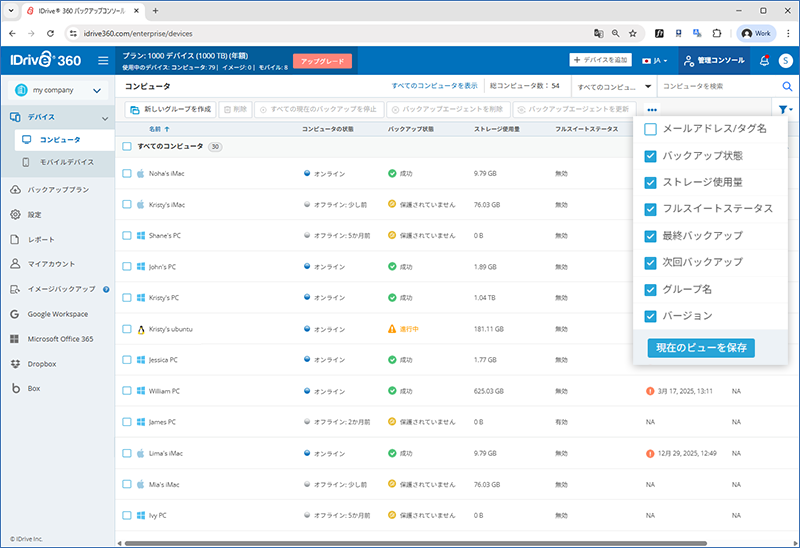Open the filter funnel icon
This screenshot has width=800, height=548.
(x=784, y=109)
